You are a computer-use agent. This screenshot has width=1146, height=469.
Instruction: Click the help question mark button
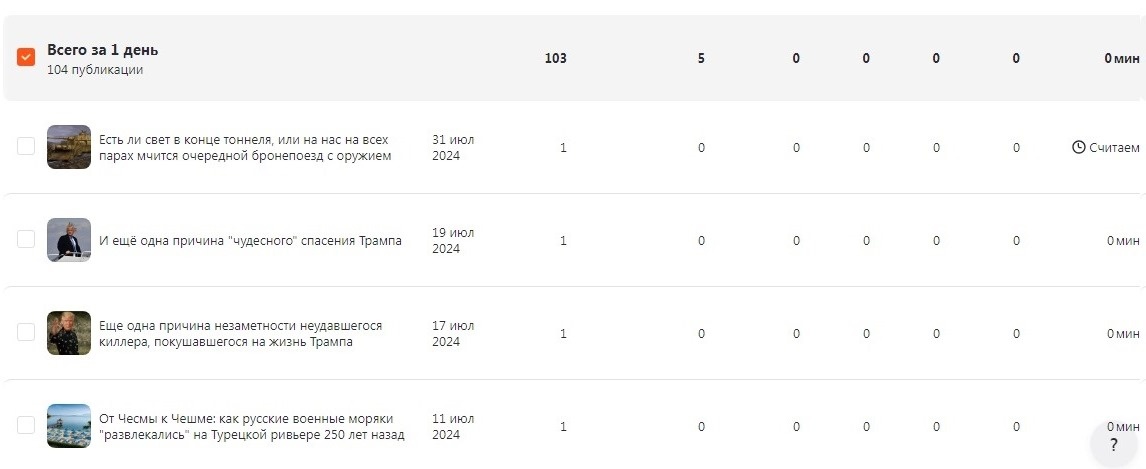1114,444
